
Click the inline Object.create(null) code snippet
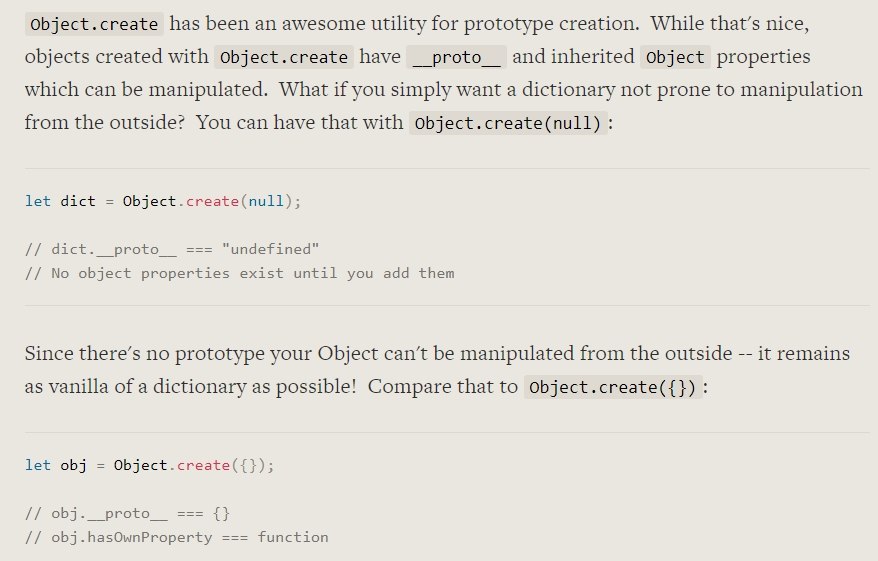point(509,124)
